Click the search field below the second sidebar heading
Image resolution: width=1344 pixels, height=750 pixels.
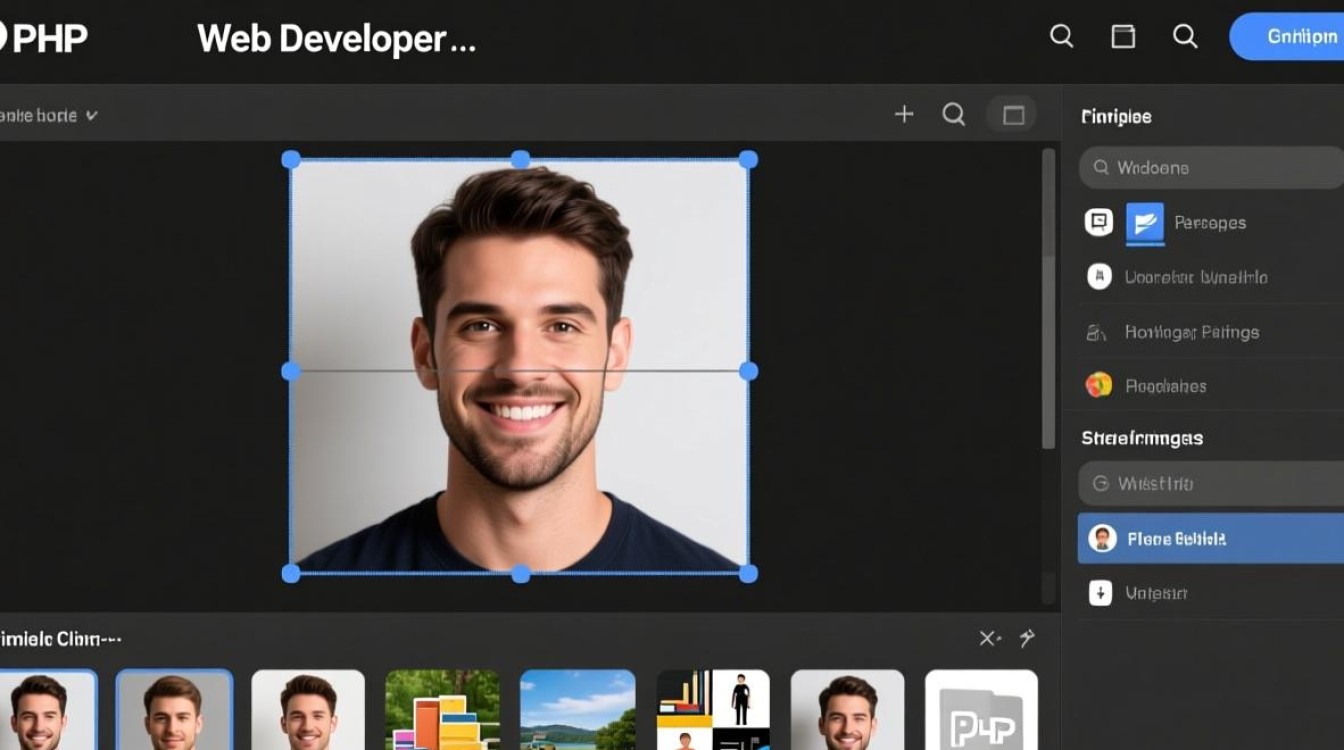[1210, 484]
